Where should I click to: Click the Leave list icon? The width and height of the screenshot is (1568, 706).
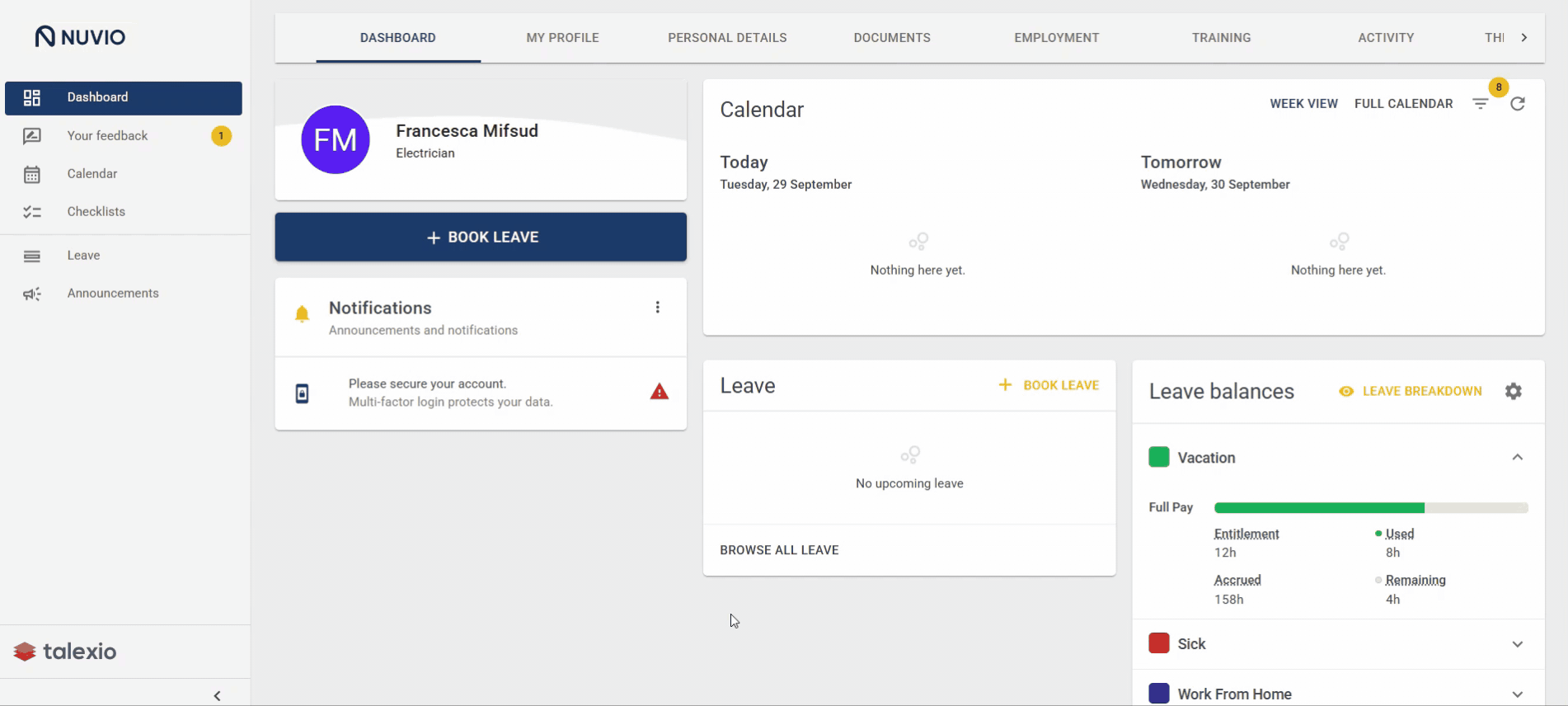click(32, 257)
